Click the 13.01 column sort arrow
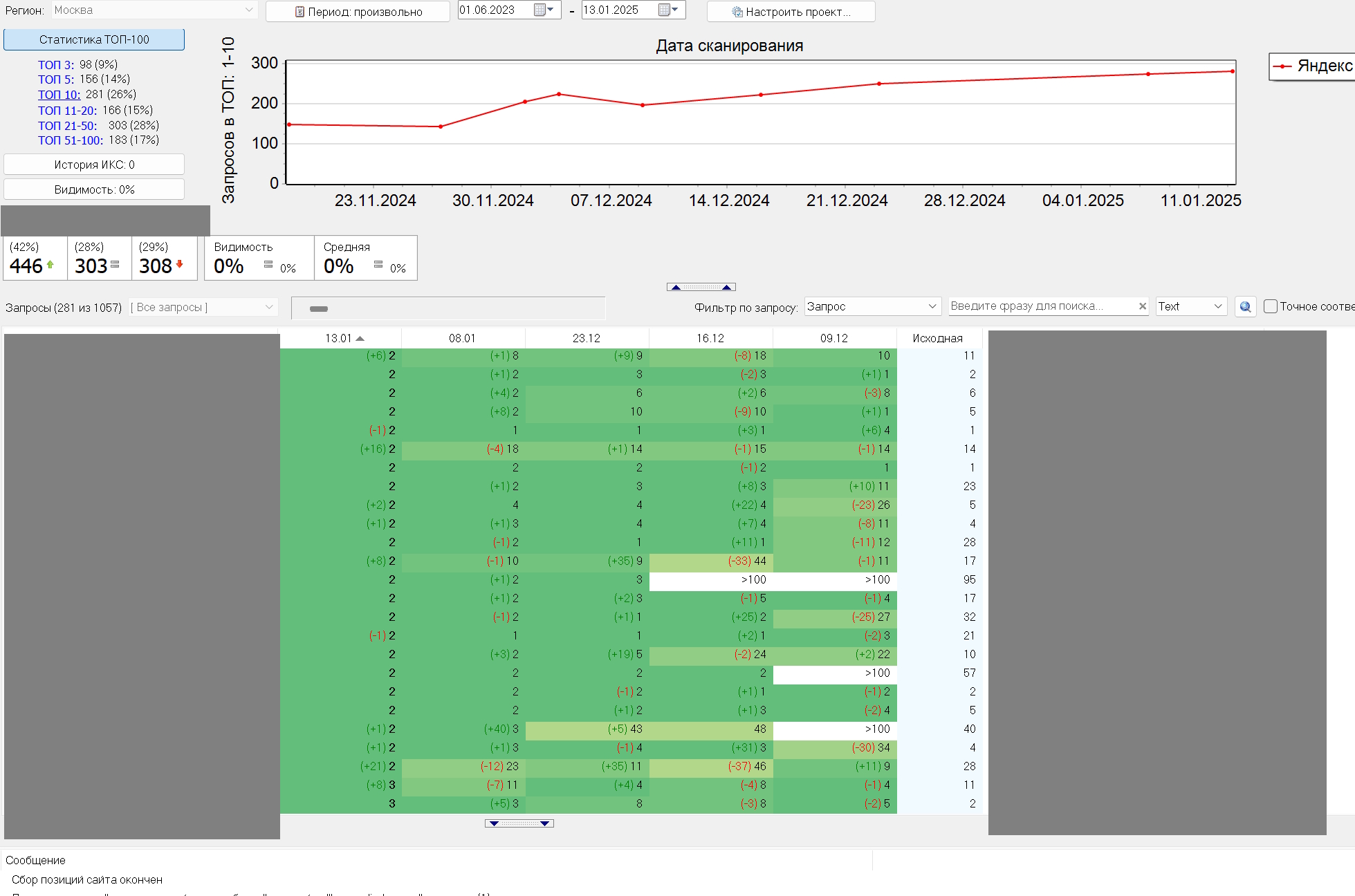Viewport: 1355px width, 896px height. click(x=360, y=338)
